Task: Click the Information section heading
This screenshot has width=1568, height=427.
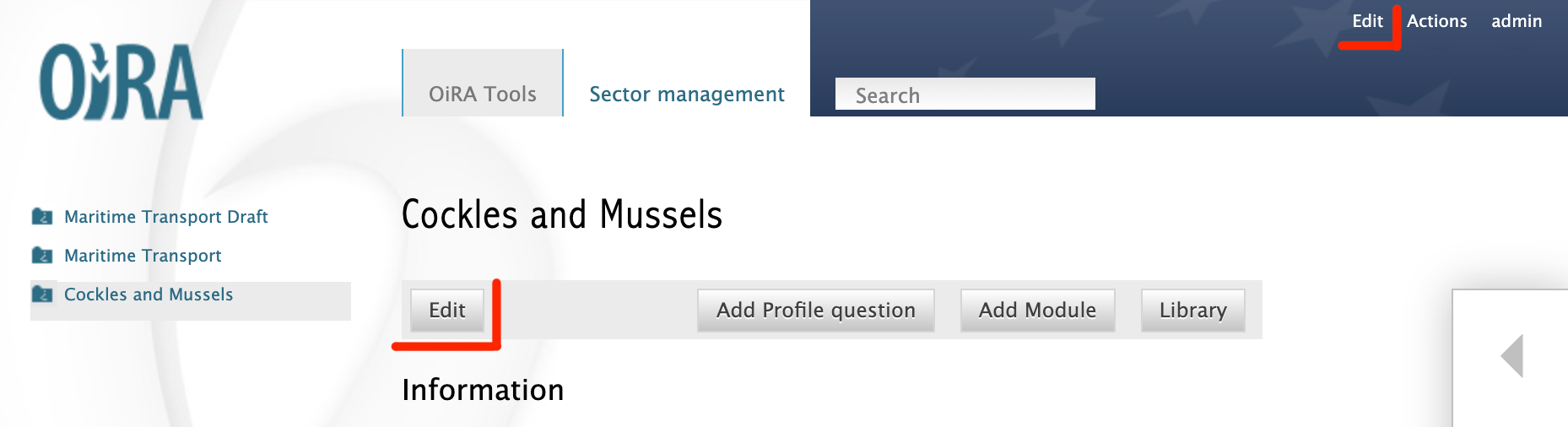Action: coord(483,390)
